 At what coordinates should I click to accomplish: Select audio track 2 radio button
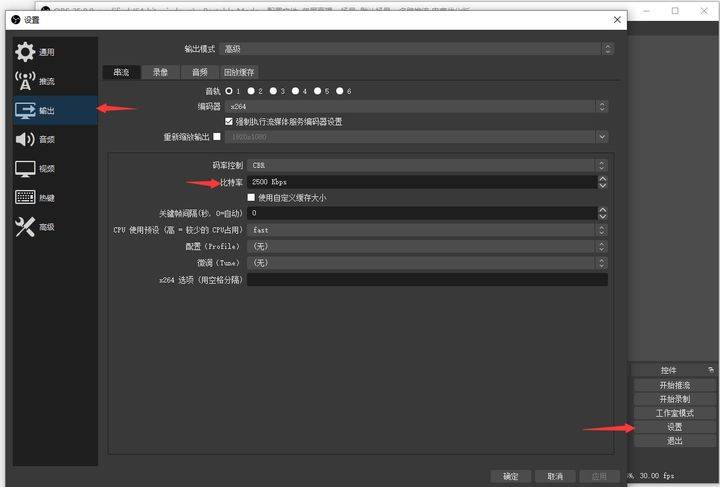(x=251, y=91)
